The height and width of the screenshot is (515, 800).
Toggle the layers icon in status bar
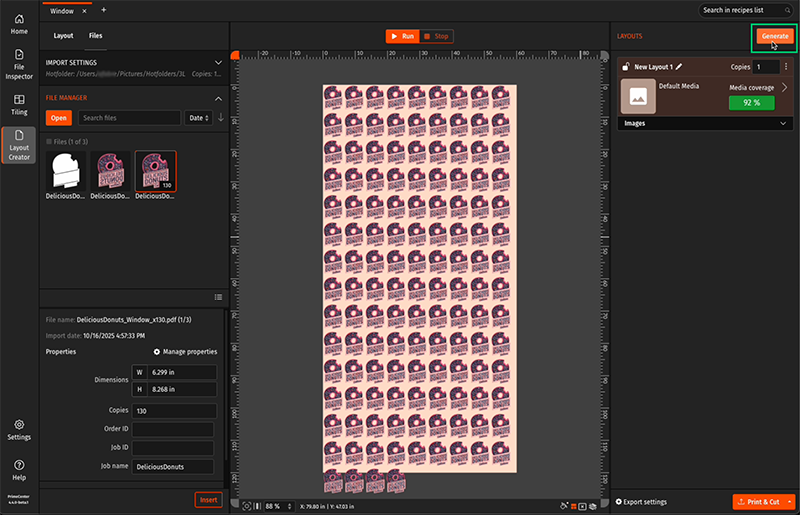pyautogui.click(x=593, y=506)
